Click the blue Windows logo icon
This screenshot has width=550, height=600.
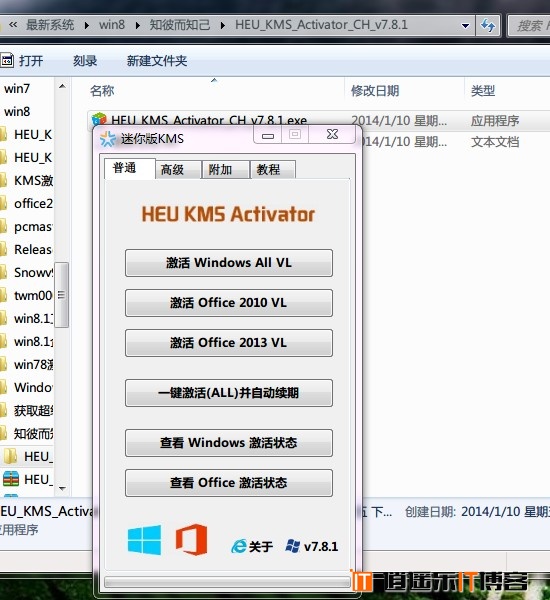[144, 540]
